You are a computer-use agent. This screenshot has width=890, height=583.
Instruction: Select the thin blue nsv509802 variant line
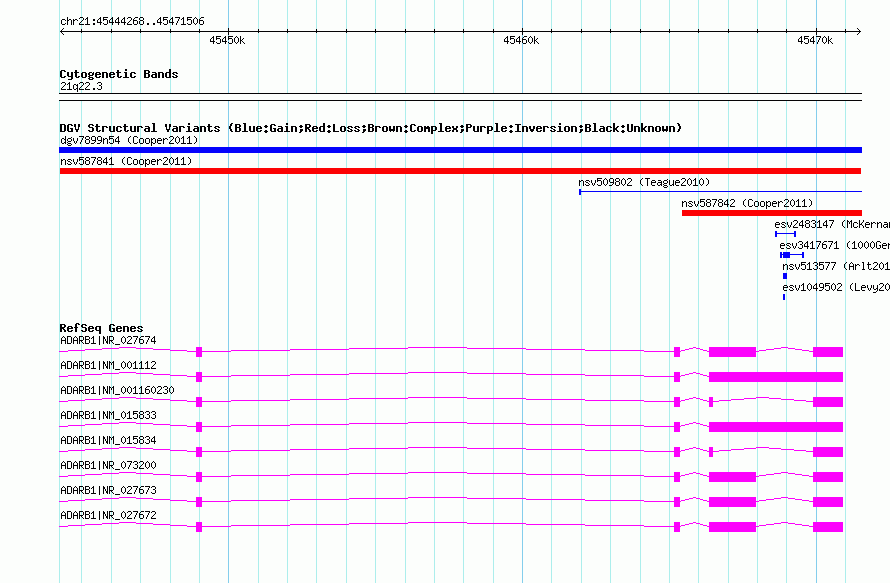click(x=720, y=192)
